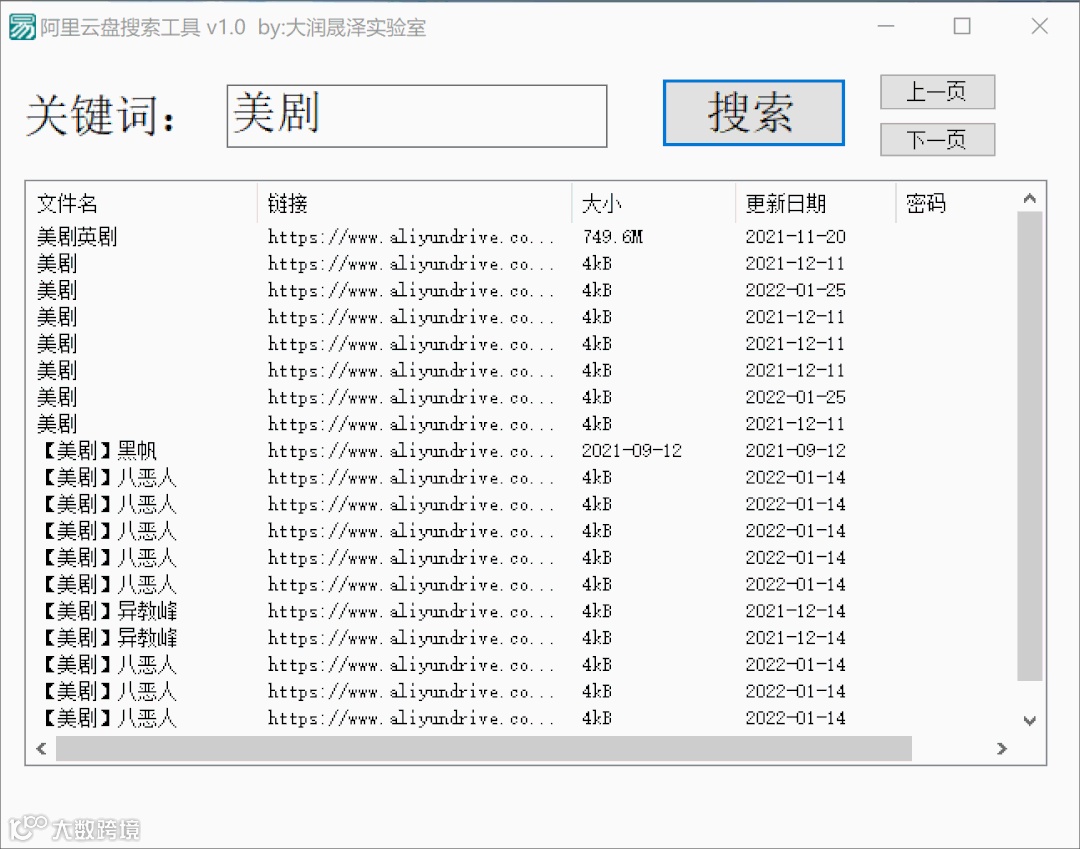The height and width of the screenshot is (849, 1080).
Task: Click the 大小 column header
Action: (x=654, y=203)
